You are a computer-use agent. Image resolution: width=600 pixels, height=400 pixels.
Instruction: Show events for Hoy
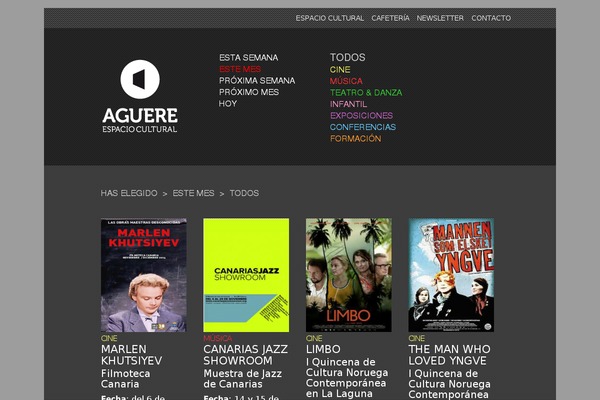(x=228, y=103)
